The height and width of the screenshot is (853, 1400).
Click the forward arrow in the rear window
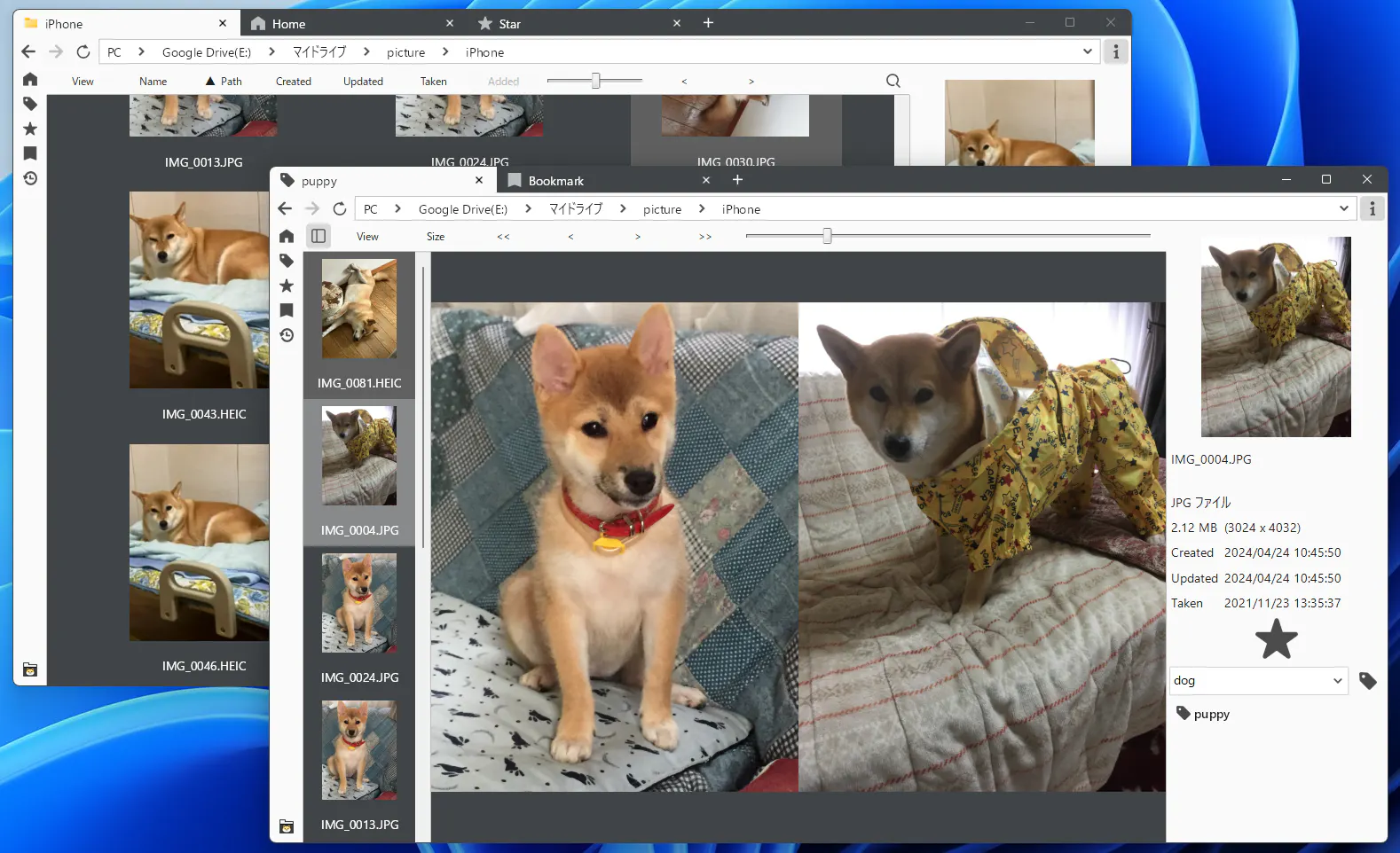click(x=56, y=51)
